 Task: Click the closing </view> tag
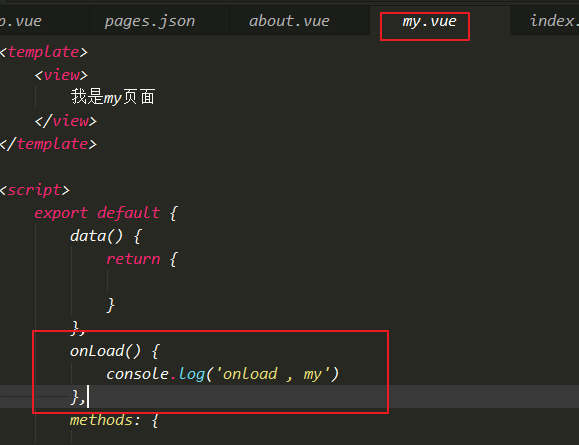click(x=66, y=121)
